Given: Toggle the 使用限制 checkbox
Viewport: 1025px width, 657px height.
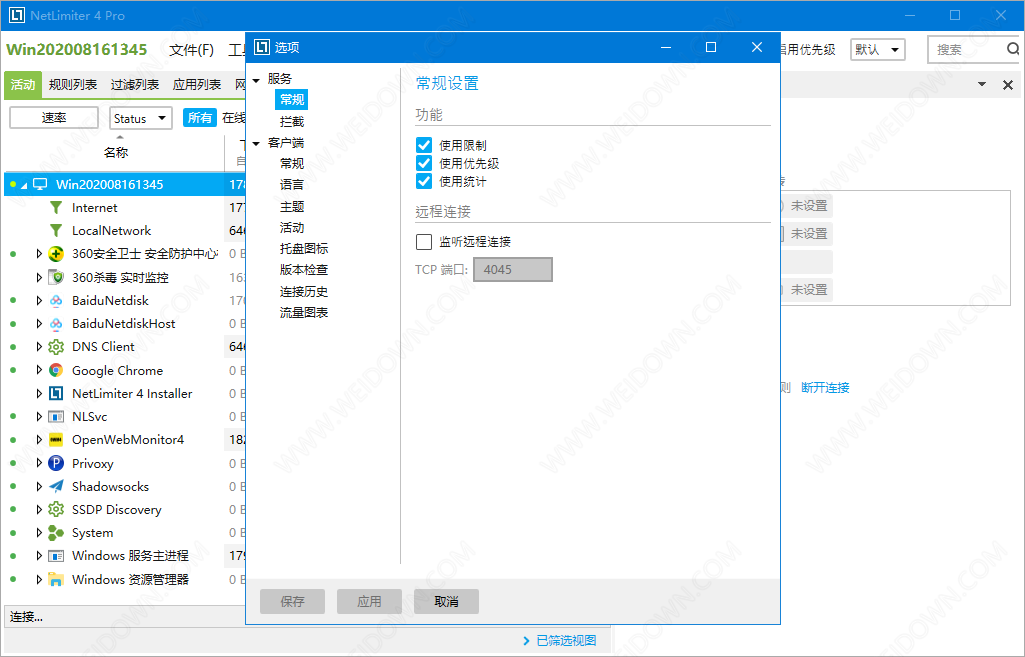Looking at the screenshot, I should [424, 145].
